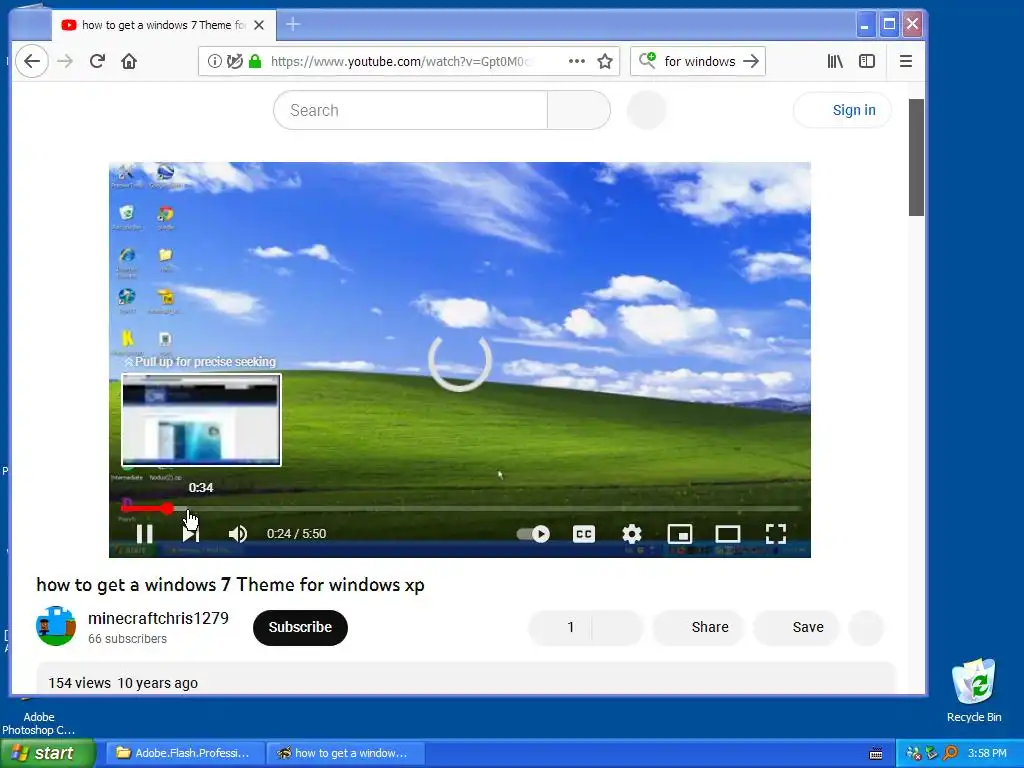Open tracking protection shield icon
The width and height of the screenshot is (1024, 768).
234,61
